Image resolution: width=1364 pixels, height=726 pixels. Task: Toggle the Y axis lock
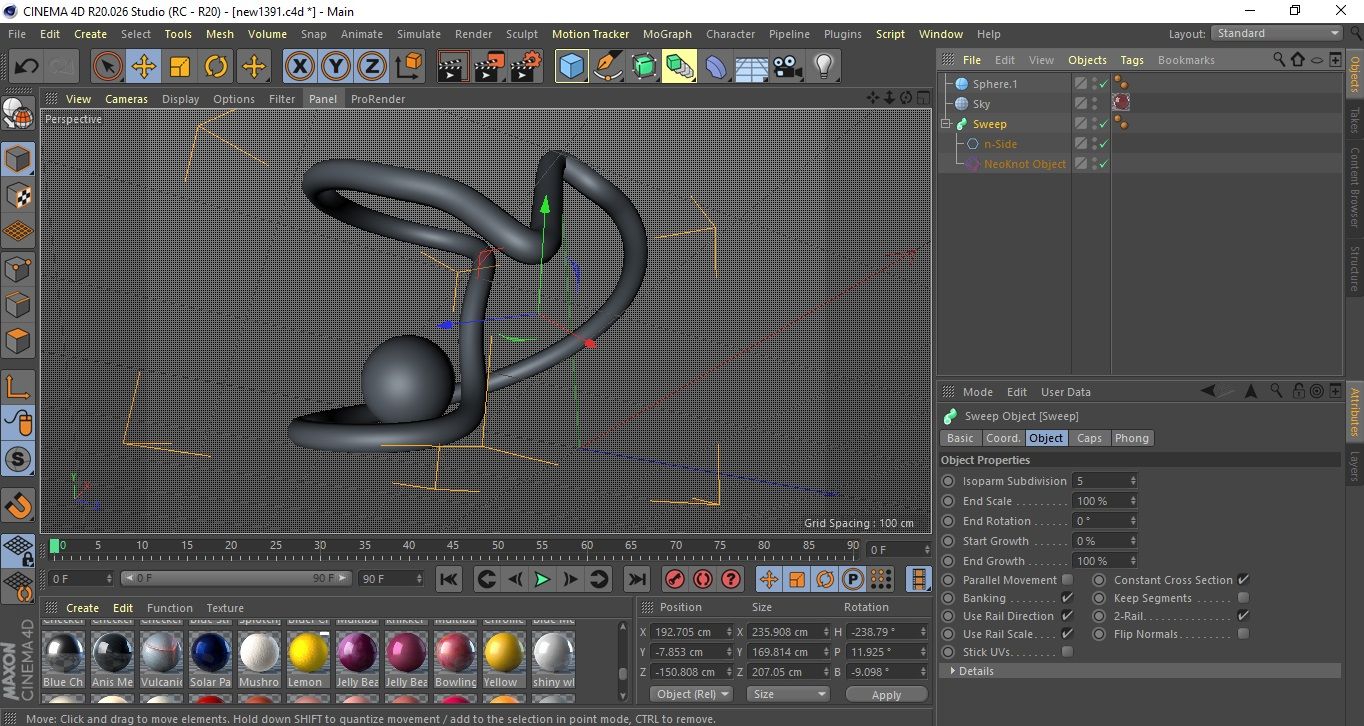pyautogui.click(x=336, y=67)
